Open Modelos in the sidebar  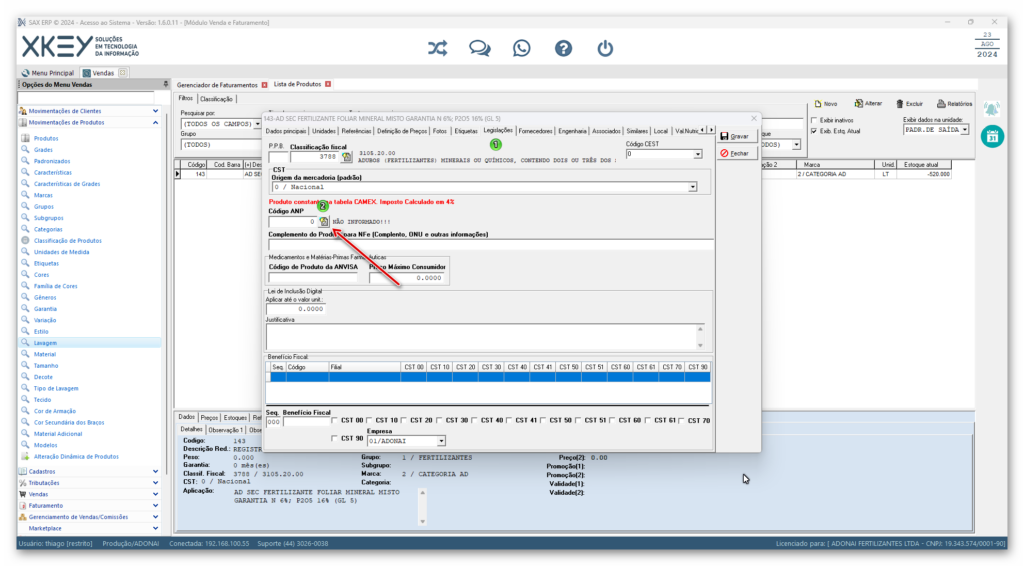[45, 445]
